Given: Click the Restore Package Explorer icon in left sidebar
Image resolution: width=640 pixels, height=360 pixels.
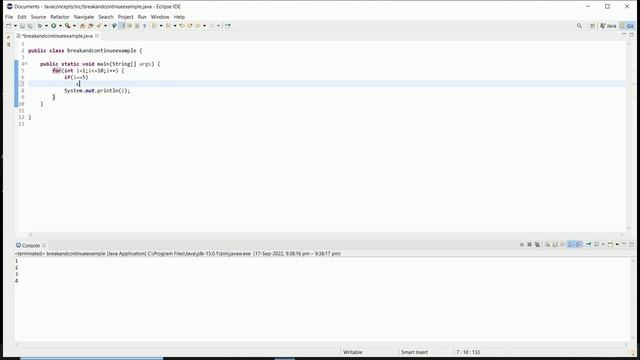Looking at the screenshot, I should coord(8,37).
